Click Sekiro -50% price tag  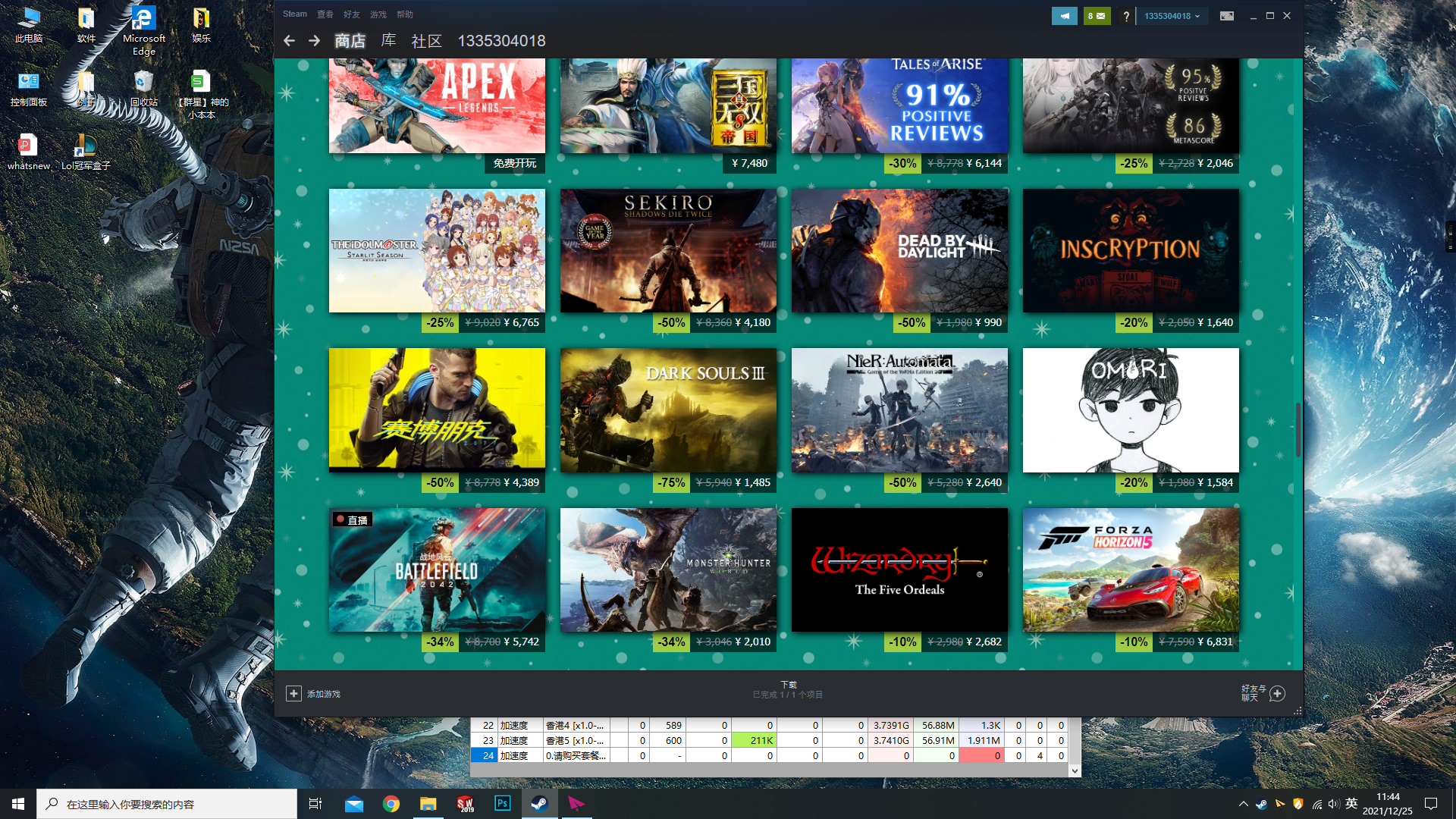714,322
